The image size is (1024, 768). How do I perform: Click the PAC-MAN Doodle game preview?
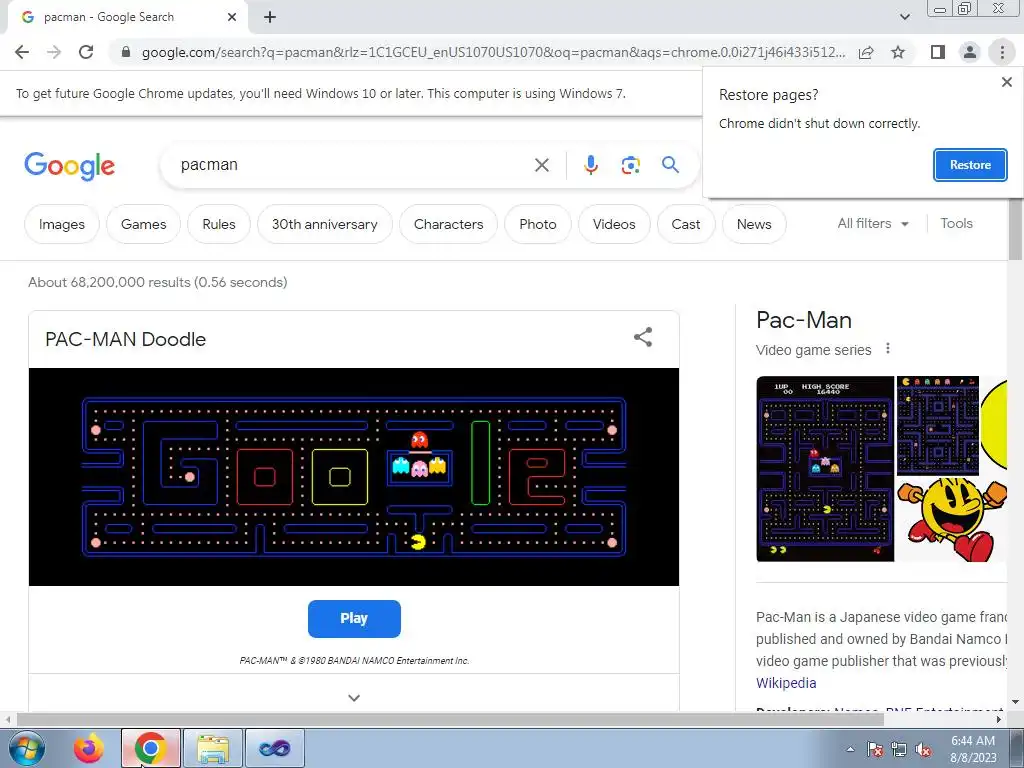(x=354, y=477)
